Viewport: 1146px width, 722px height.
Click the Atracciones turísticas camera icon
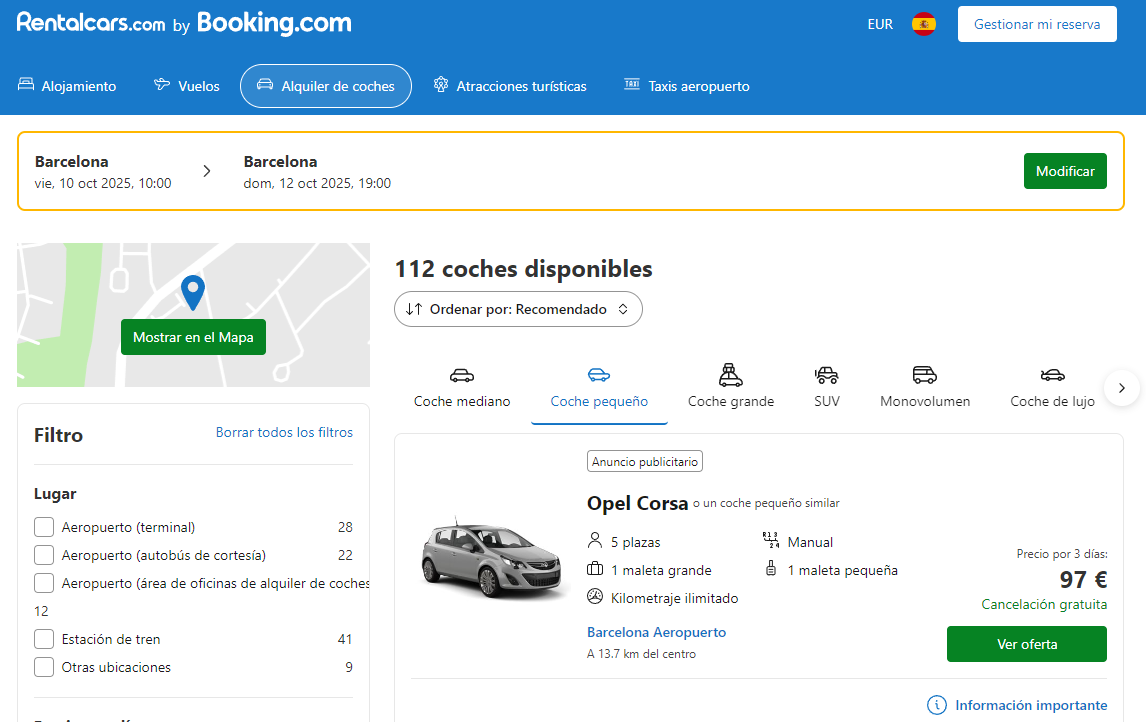pyautogui.click(x=440, y=85)
